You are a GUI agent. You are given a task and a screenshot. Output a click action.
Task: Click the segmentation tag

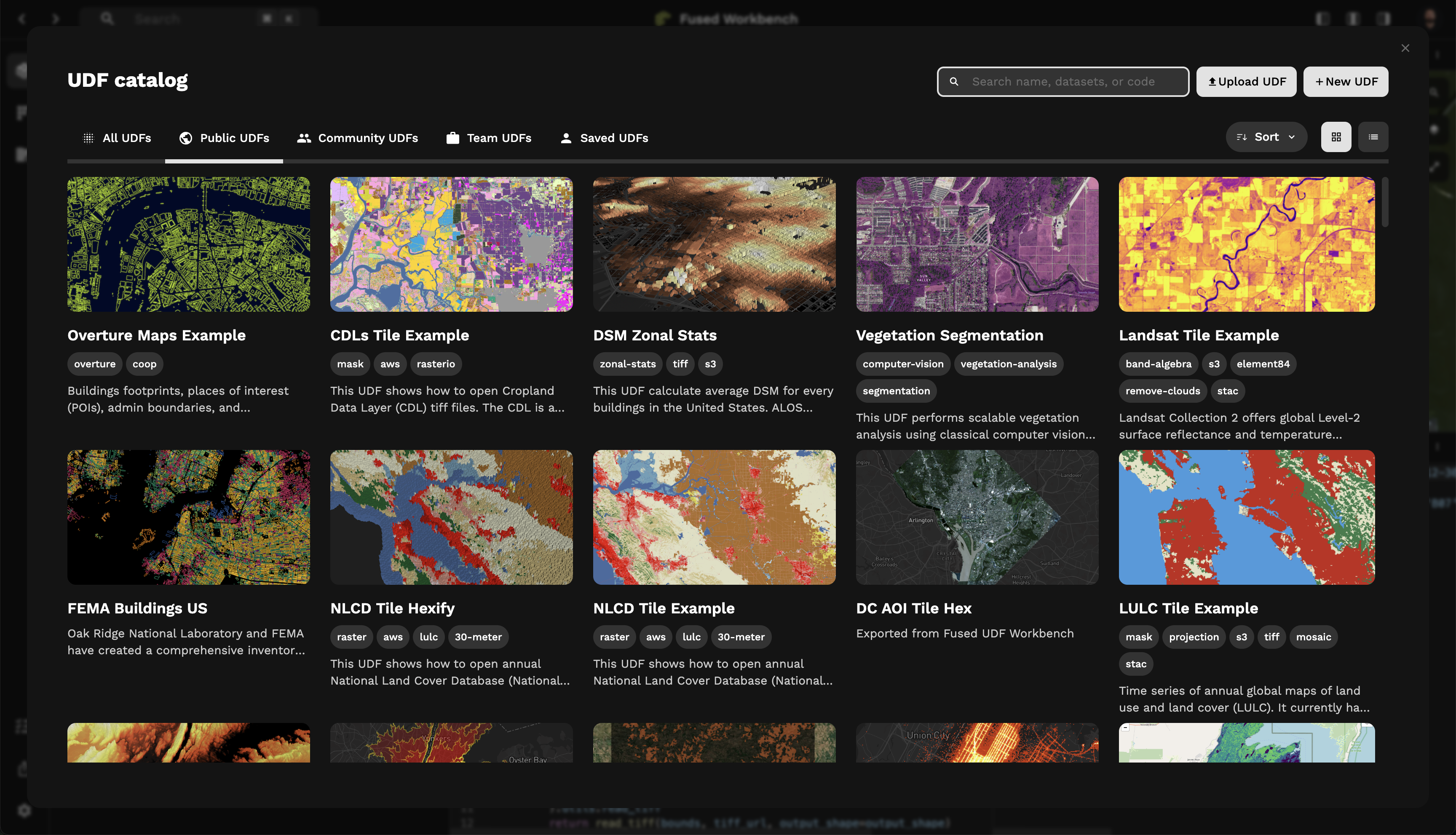coord(896,391)
